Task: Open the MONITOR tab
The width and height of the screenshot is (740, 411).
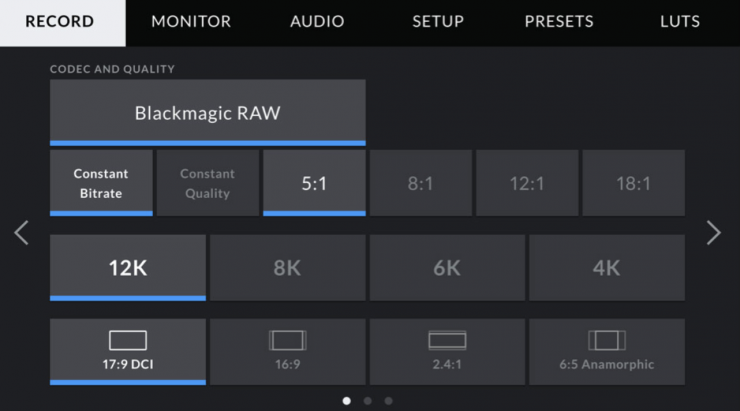Action: [x=190, y=22]
